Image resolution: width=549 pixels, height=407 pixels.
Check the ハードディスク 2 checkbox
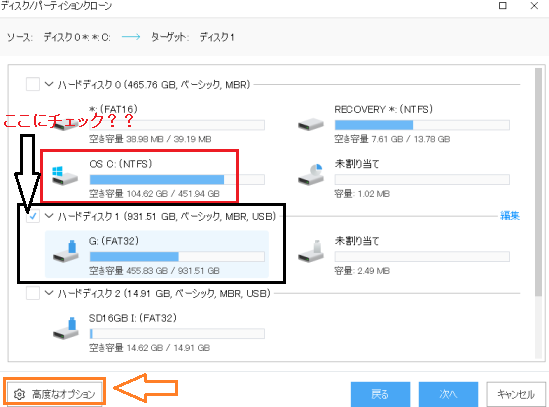pyautogui.click(x=33, y=293)
